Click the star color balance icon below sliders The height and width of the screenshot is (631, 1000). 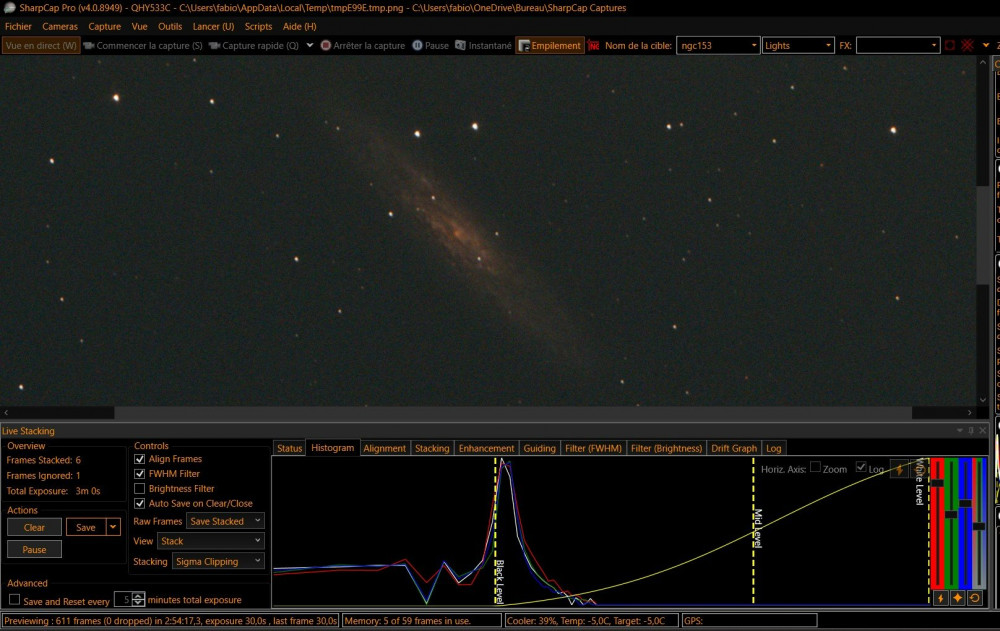click(957, 598)
